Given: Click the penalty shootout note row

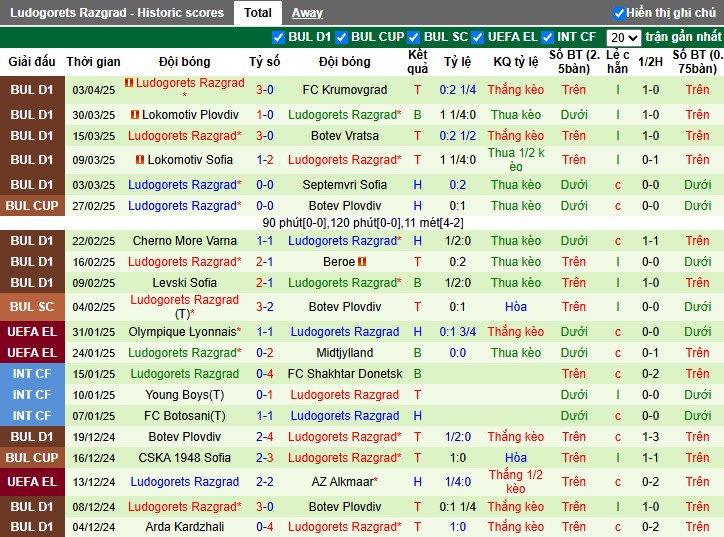Looking at the screenshot, I should click(x=362, y=223).
